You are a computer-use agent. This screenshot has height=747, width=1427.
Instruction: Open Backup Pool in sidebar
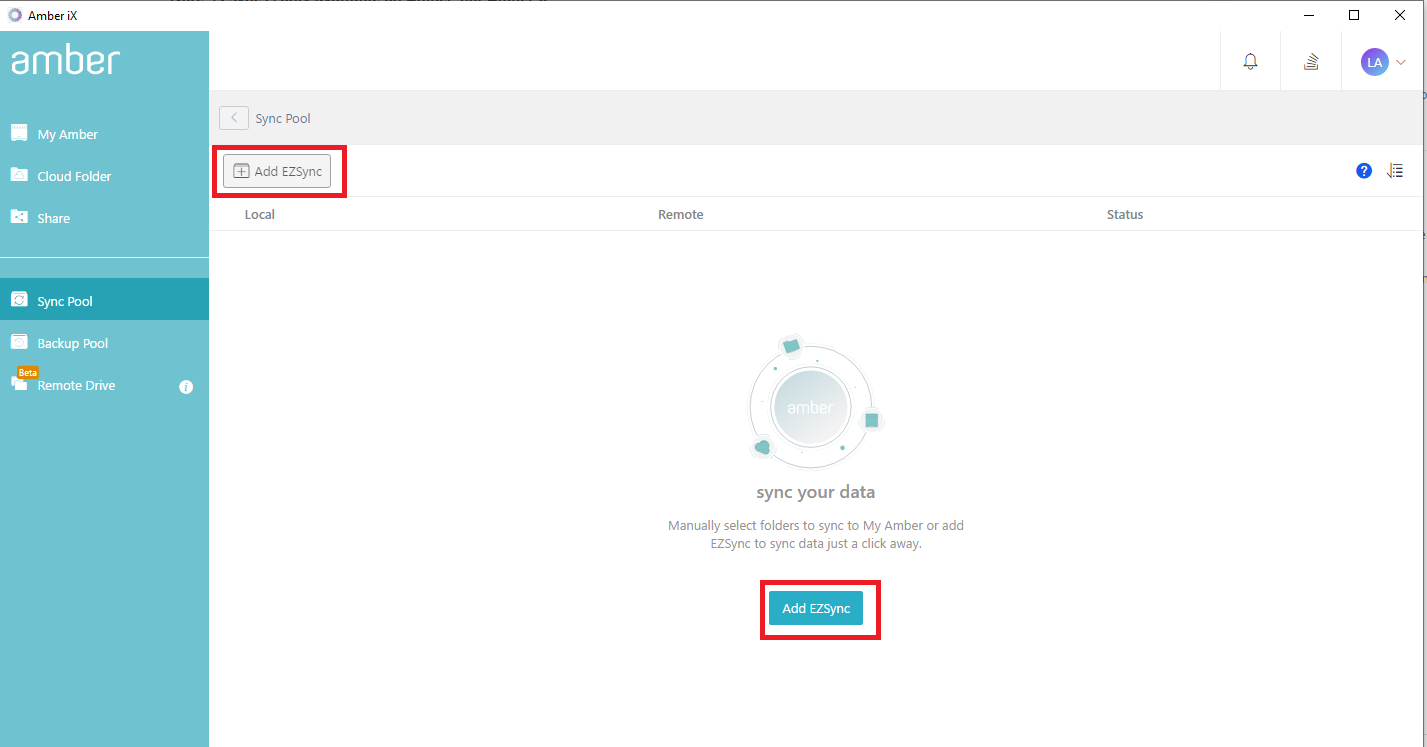(104, 343)
